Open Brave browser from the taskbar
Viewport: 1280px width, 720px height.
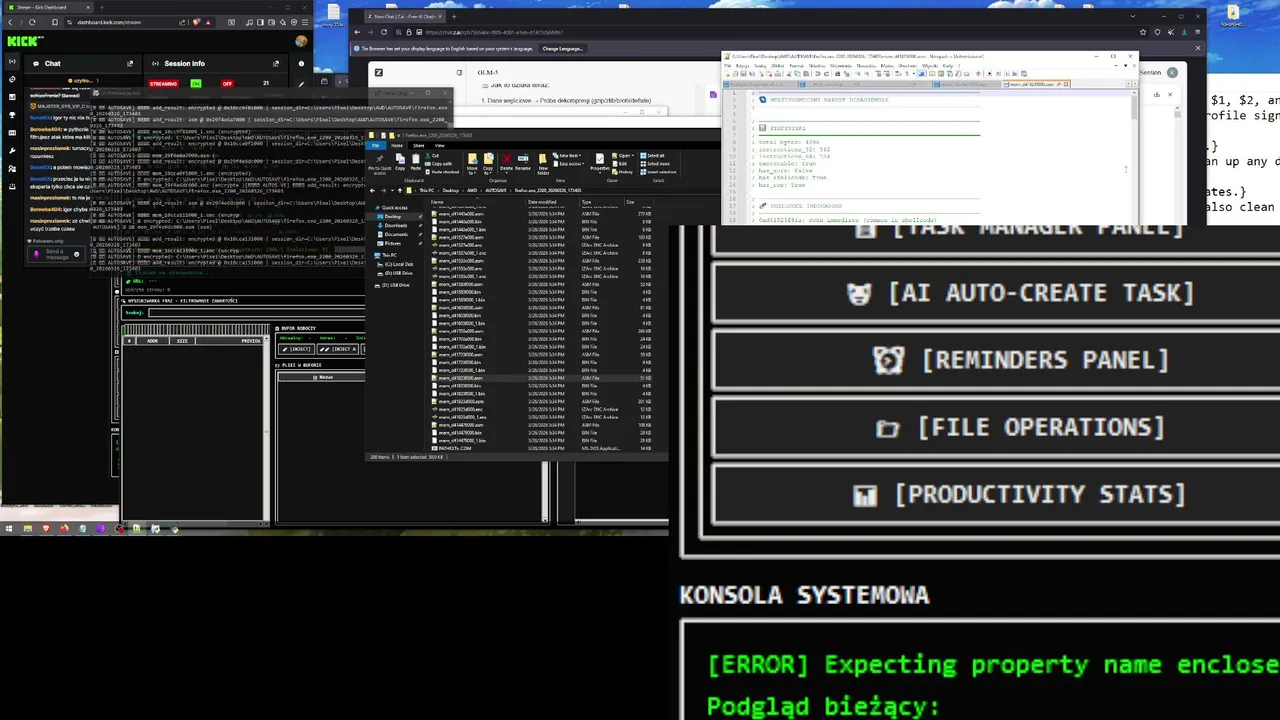pyautogui.click(x=46, y=528)
